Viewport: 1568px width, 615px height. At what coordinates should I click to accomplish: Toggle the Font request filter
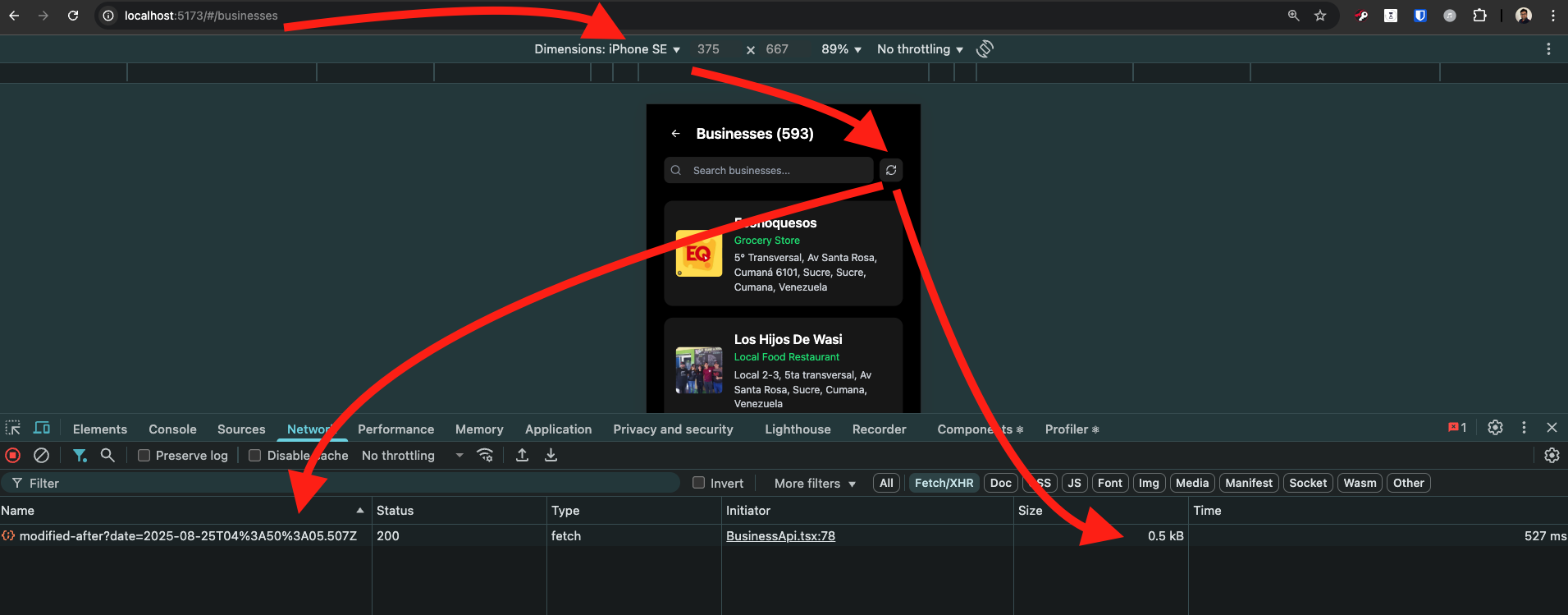pyautogui.click(x=1110, y=483)
